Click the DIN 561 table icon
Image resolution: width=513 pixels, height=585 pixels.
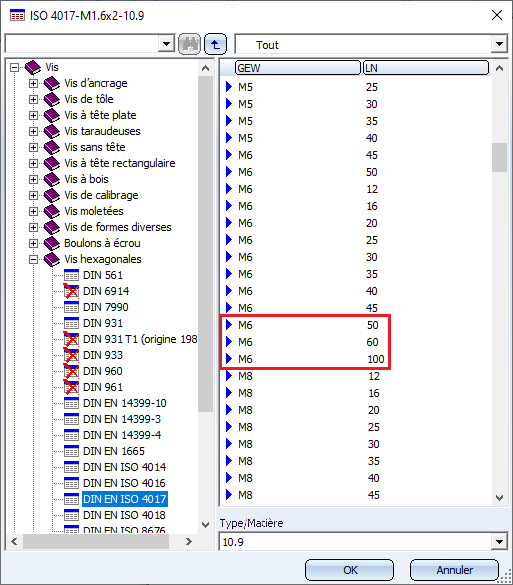click(71, 275)
